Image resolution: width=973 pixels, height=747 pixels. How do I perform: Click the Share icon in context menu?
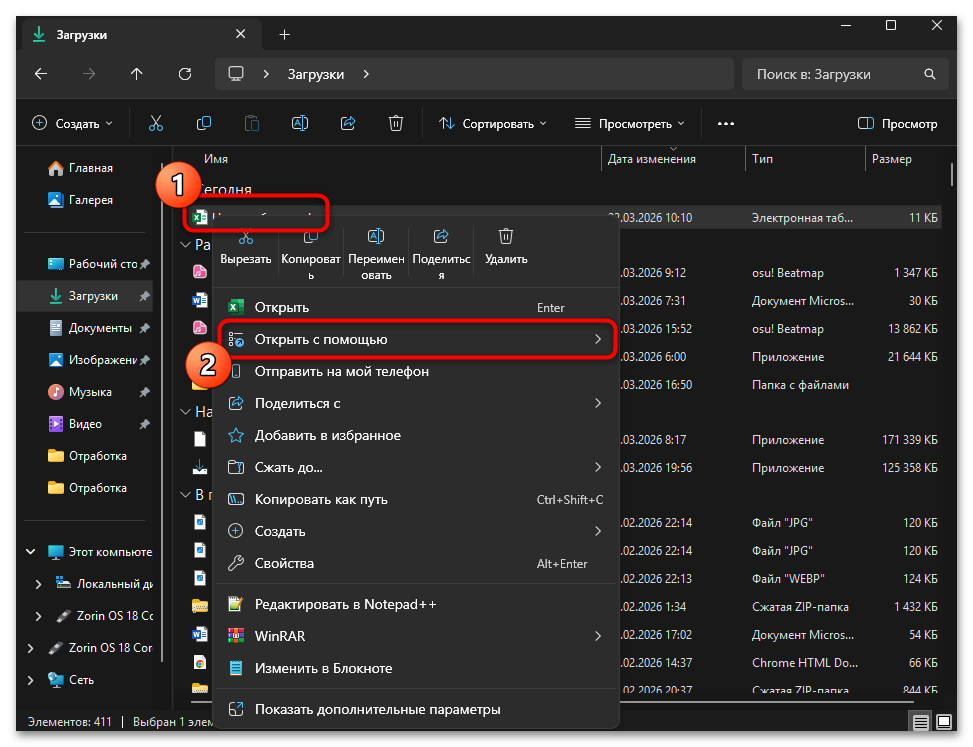(441, 237)
